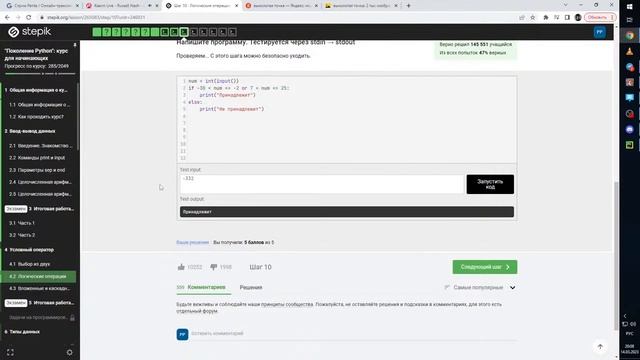Open the PP user avatar menu in the header
This screenshot has width=640, height=360.
coord(600,32)
